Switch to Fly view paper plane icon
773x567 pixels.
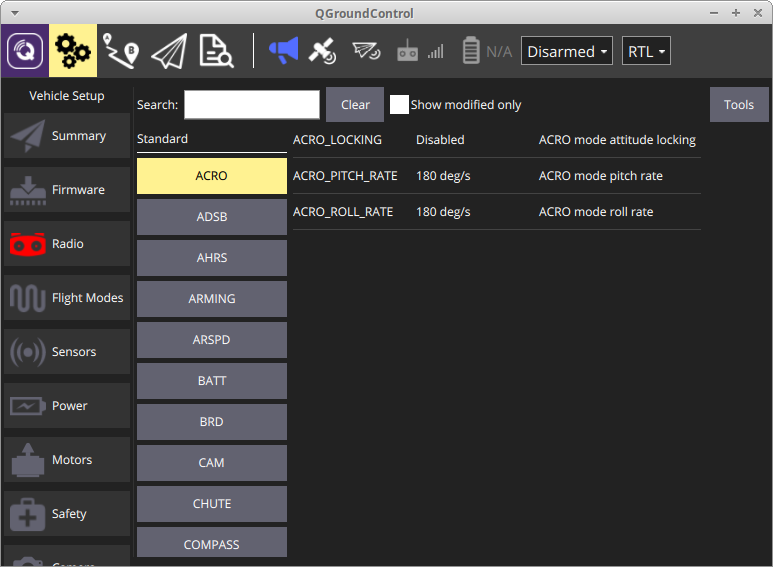[169, 51]
